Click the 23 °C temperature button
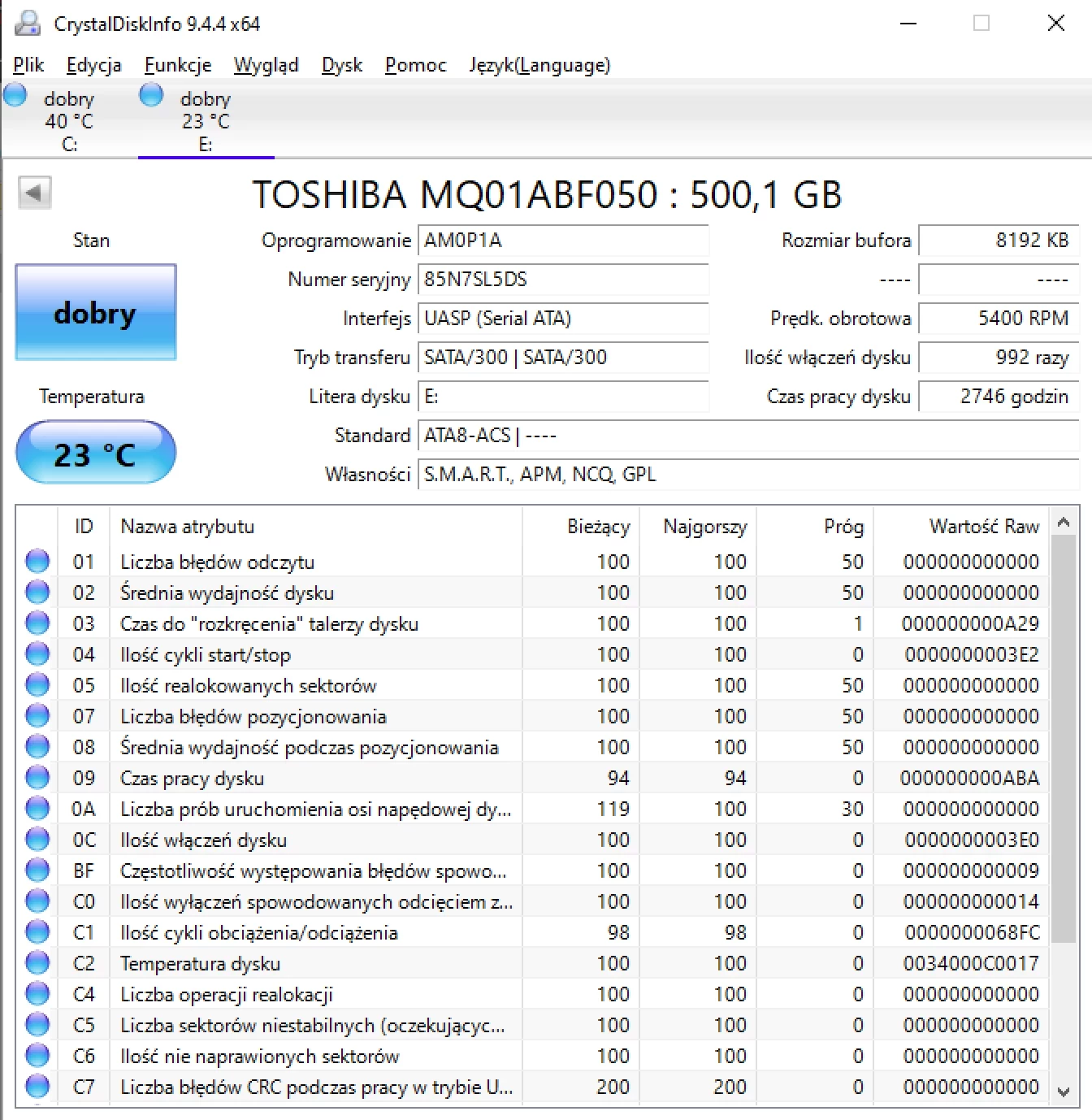Screen dimensions: 1092x1120 [96, 453]
